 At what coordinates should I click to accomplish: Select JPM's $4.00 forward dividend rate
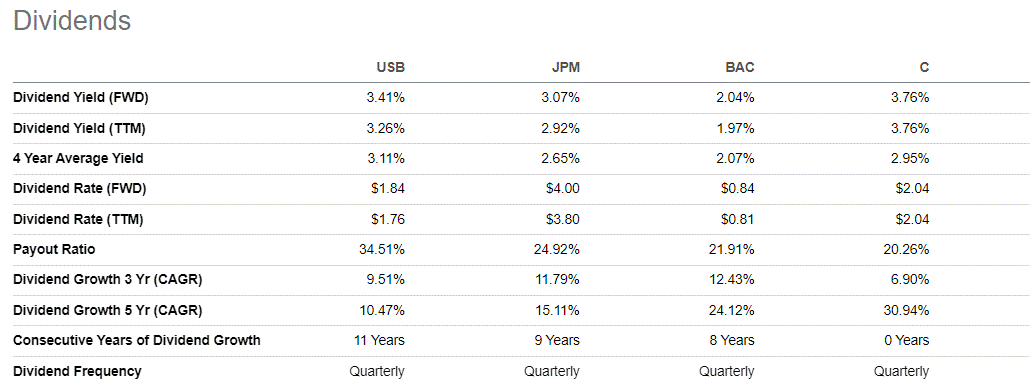[x=562, y=188]
